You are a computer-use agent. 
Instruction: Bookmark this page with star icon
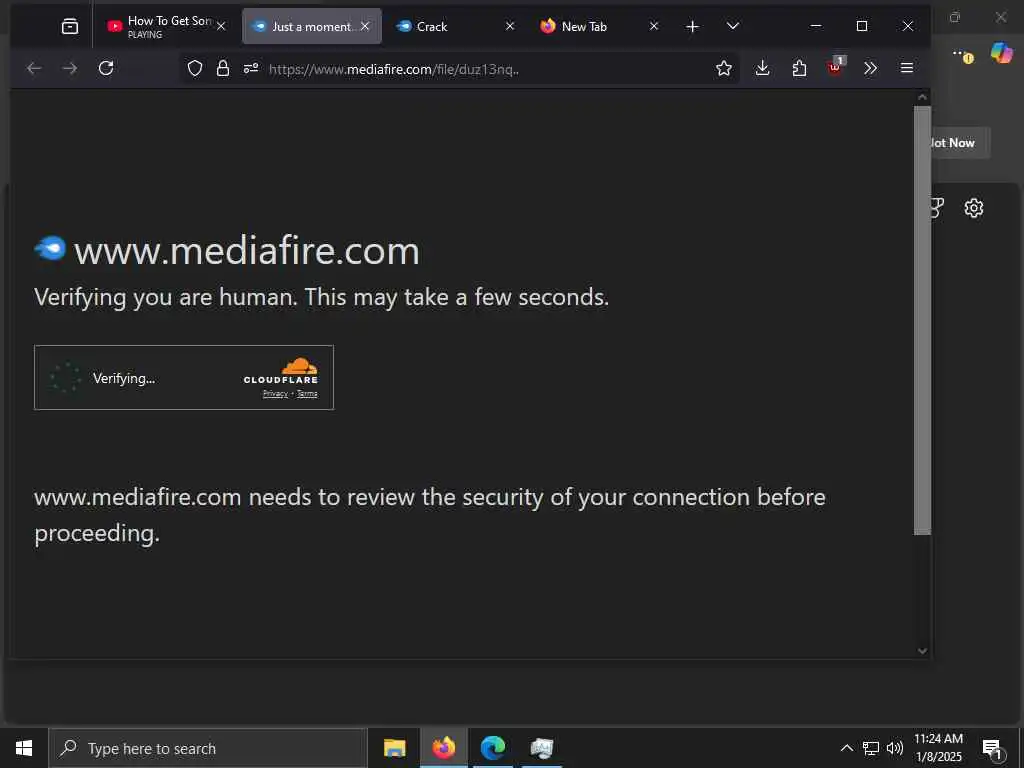pyautogui.click(x=724, y=69)
